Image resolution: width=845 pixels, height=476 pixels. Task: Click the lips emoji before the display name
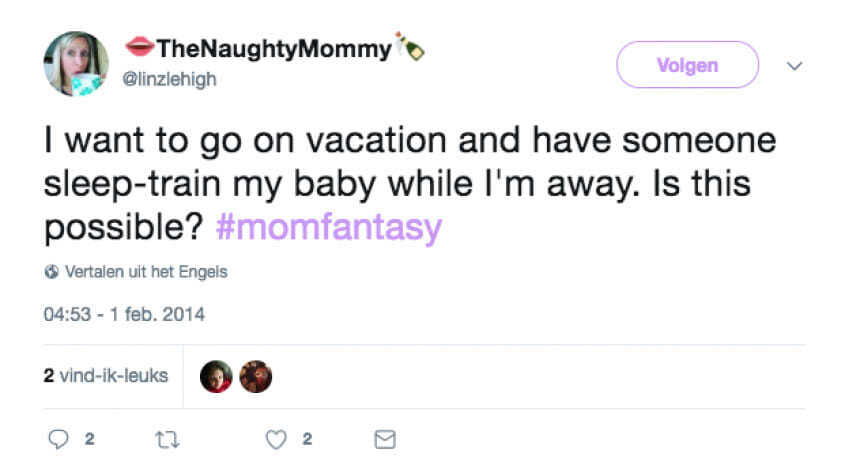coord(139,47)
